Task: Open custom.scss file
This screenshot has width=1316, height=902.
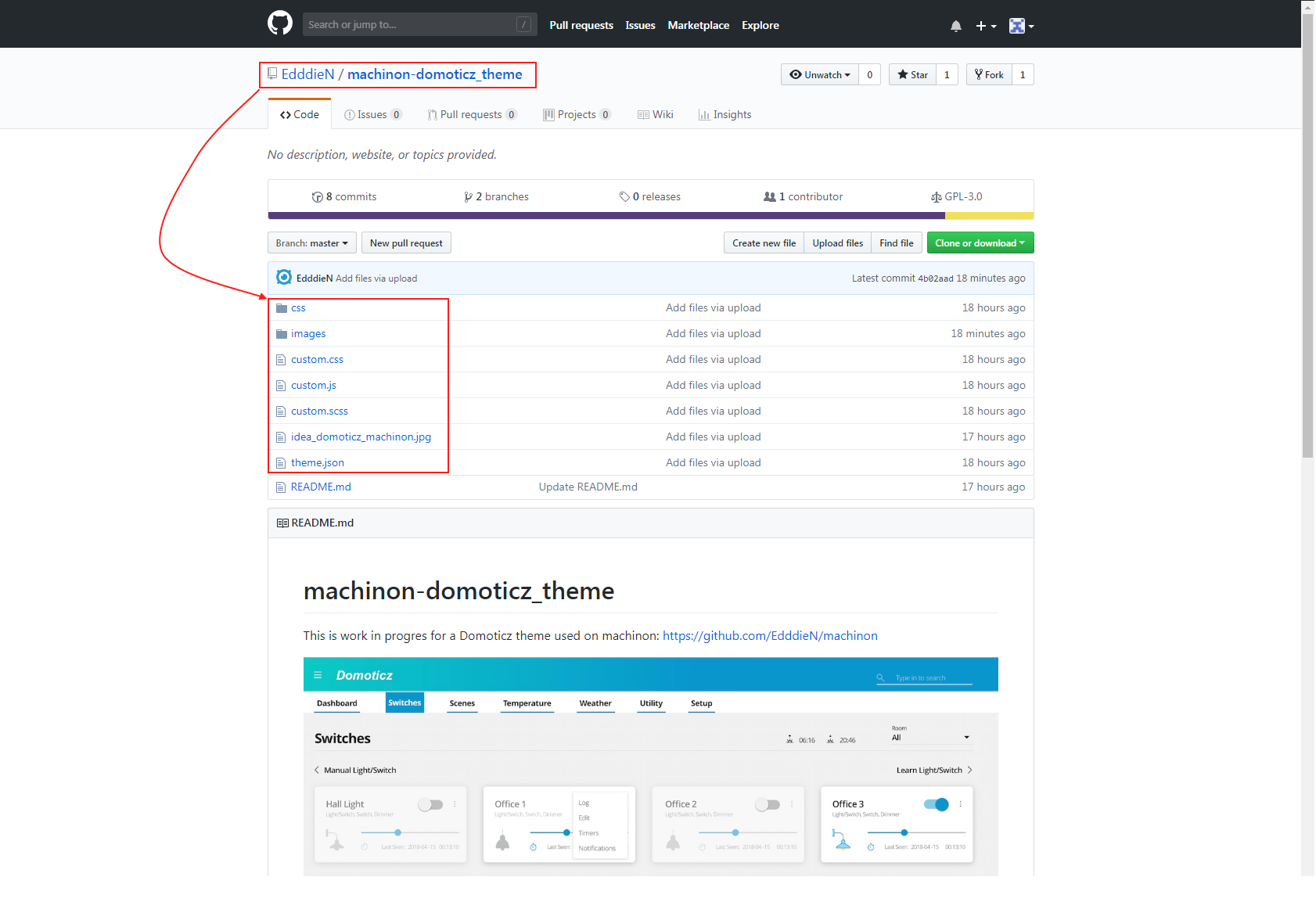Action: (x=319, y=411)
